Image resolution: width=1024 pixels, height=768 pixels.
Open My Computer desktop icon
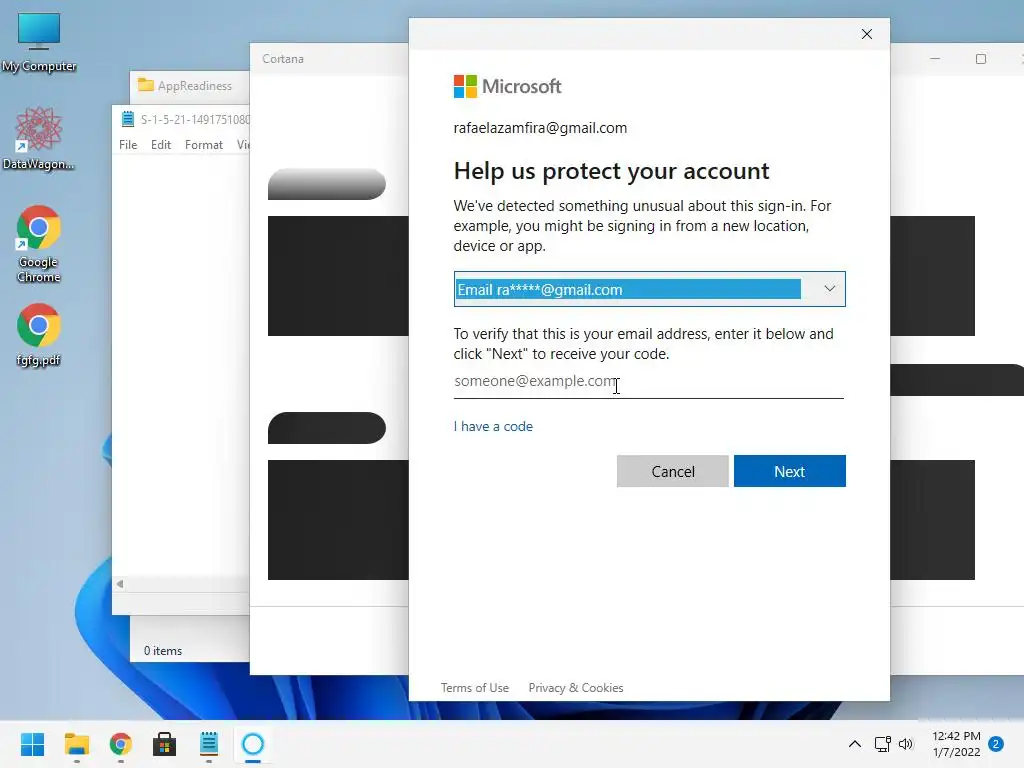[39, 42]
